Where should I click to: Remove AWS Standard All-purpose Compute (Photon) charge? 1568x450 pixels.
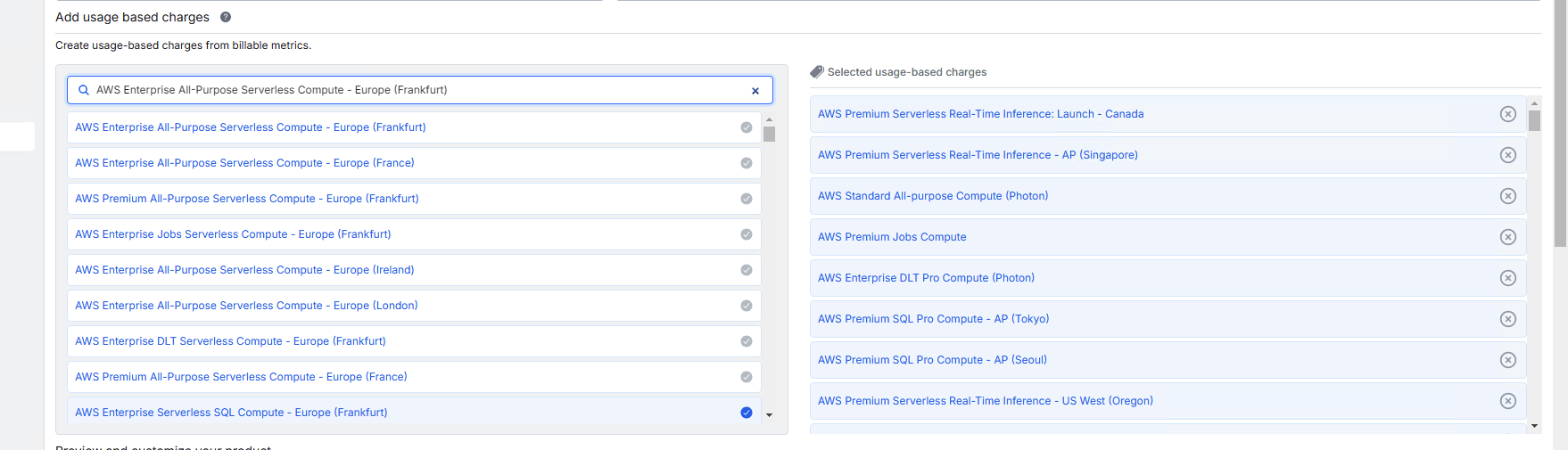coord(1507,196)
